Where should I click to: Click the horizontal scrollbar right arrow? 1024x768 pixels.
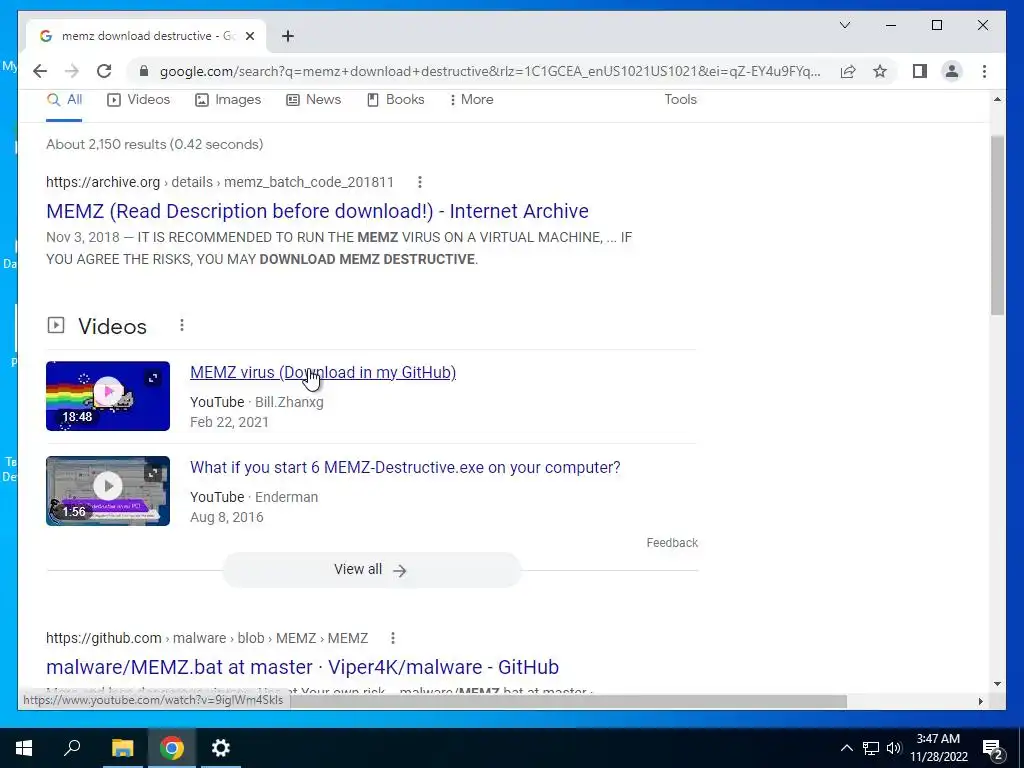tap(980, 701)
